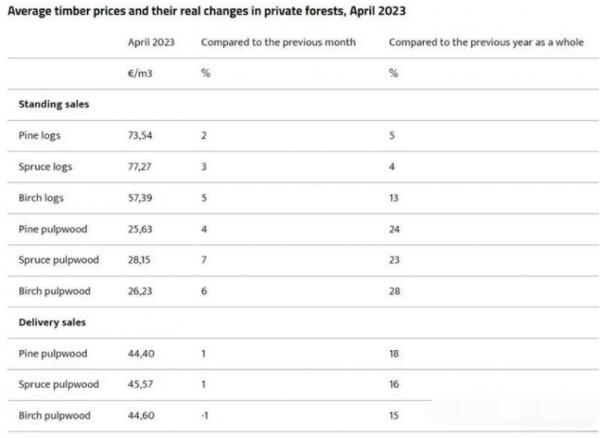Click the yearly change value 28
Viewport: 607px width, 438px height.
(394, 291)
